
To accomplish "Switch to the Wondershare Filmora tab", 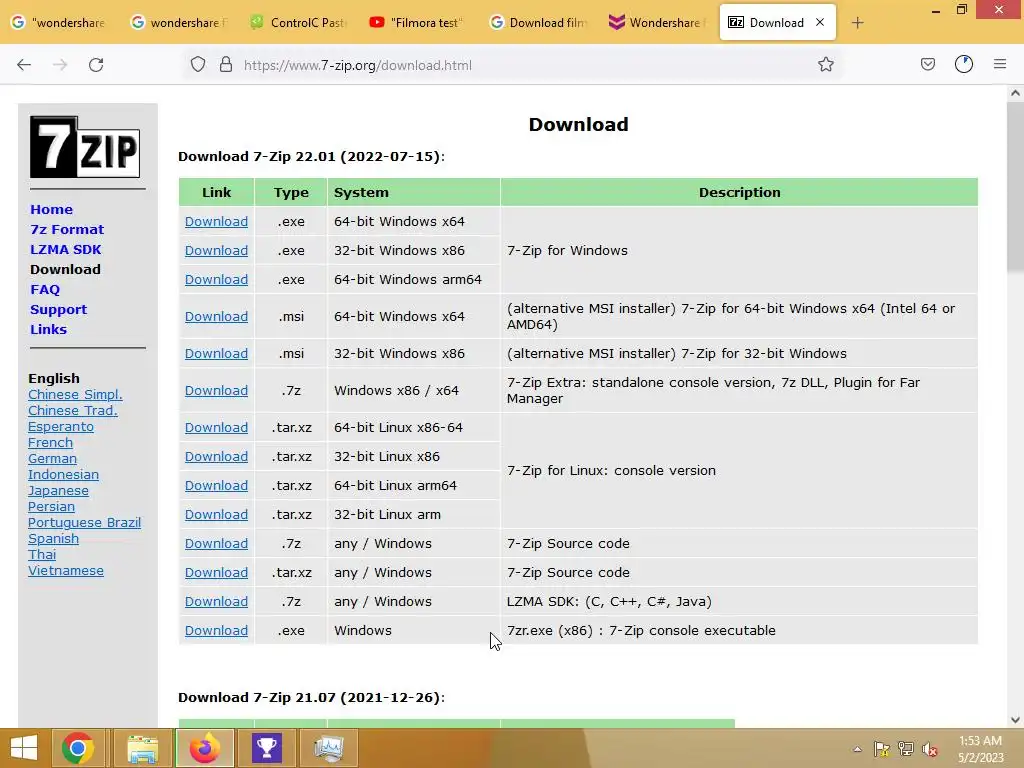I will pyautogui.click(x=658, y=23).
